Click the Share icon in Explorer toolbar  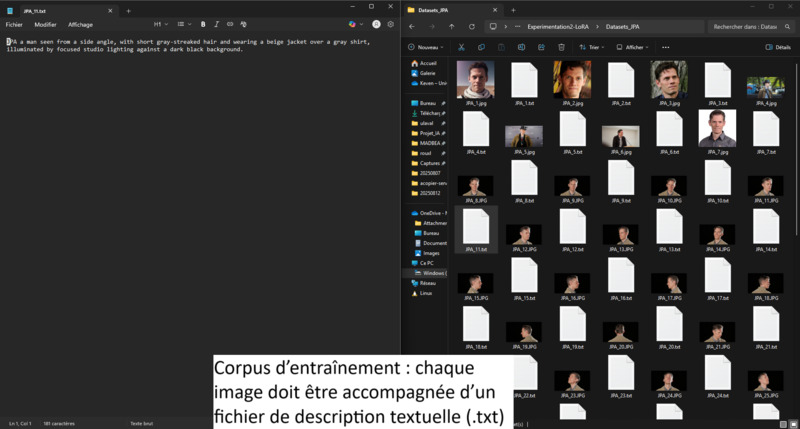point(539,47)
